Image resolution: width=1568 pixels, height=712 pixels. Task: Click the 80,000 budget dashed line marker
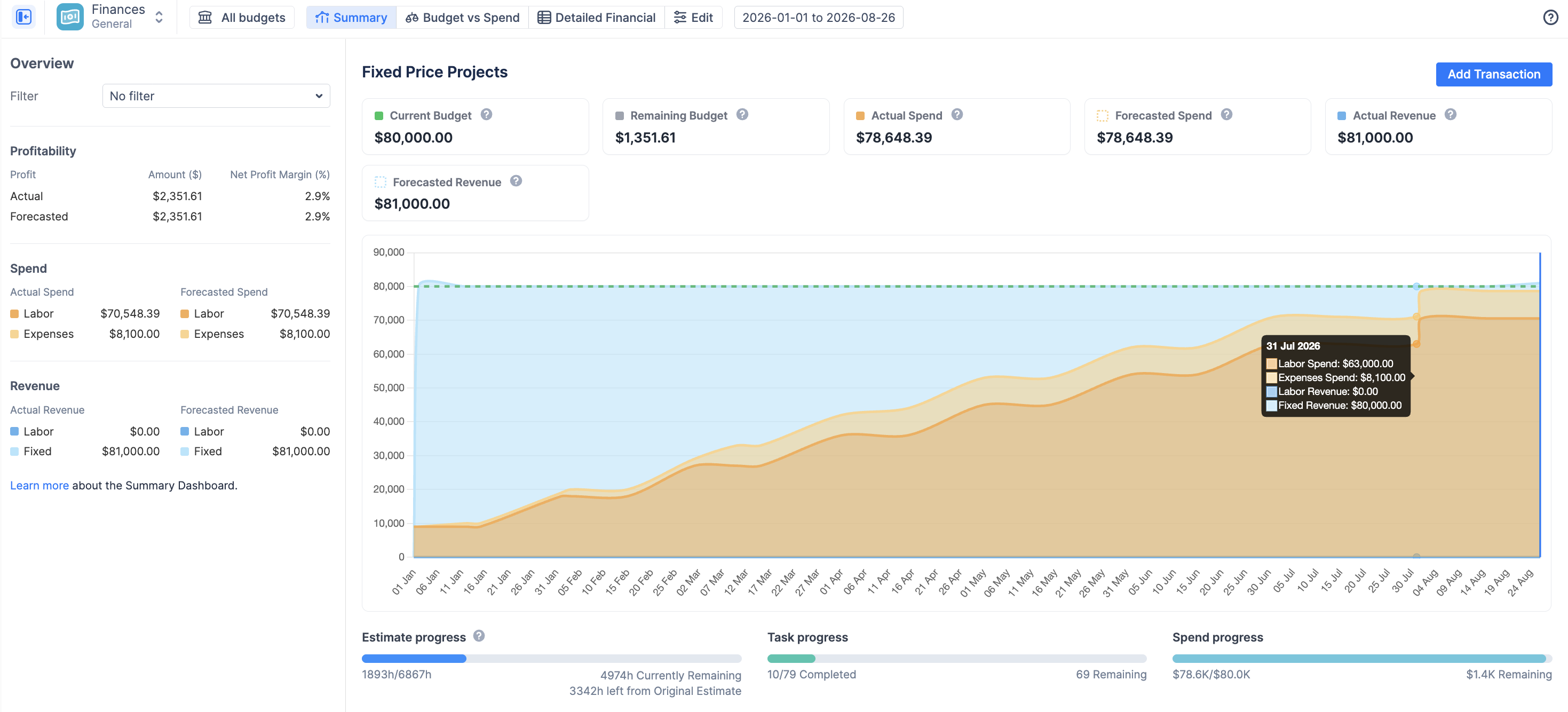coord(1416,286)
